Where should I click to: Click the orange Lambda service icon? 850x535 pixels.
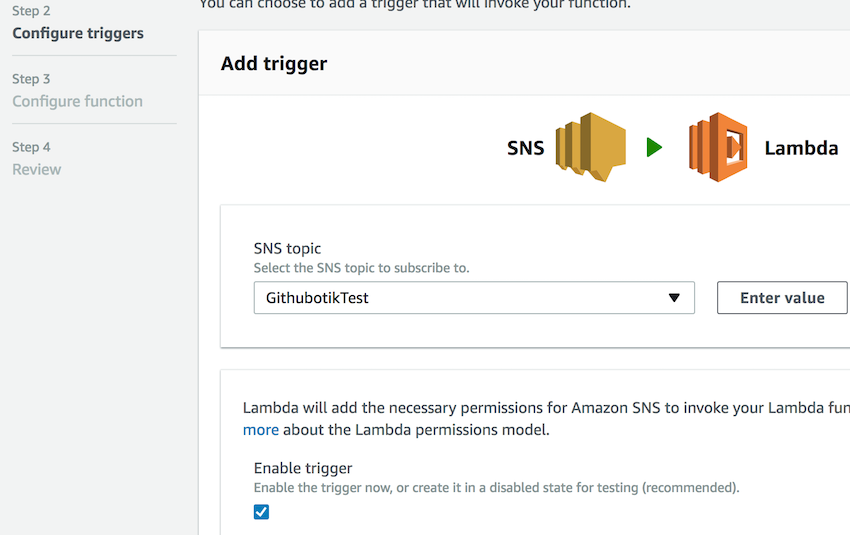click(718, 147)
